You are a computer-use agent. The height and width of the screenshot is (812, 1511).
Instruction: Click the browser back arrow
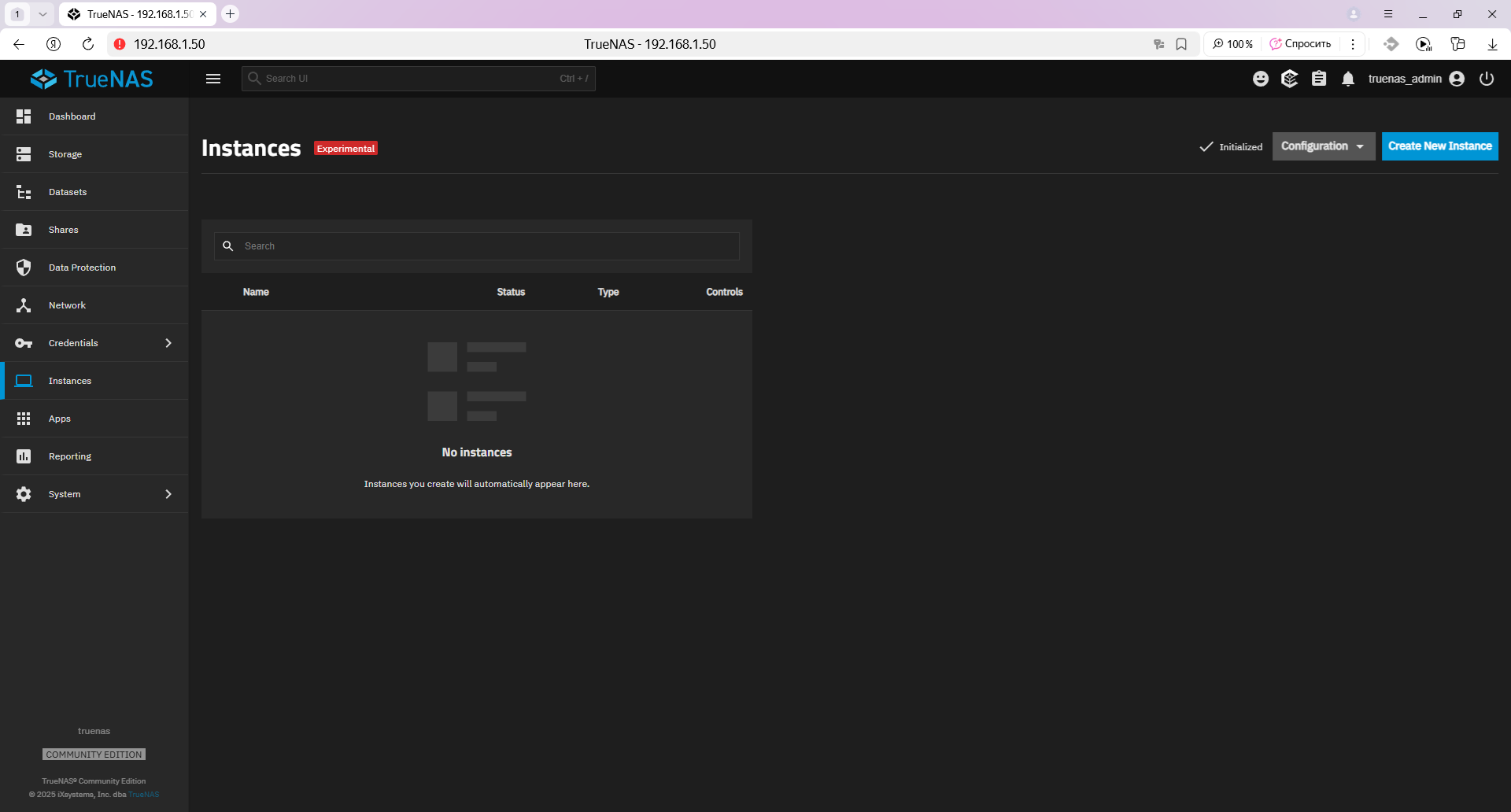pyautogui.click(x=19, y=44)
